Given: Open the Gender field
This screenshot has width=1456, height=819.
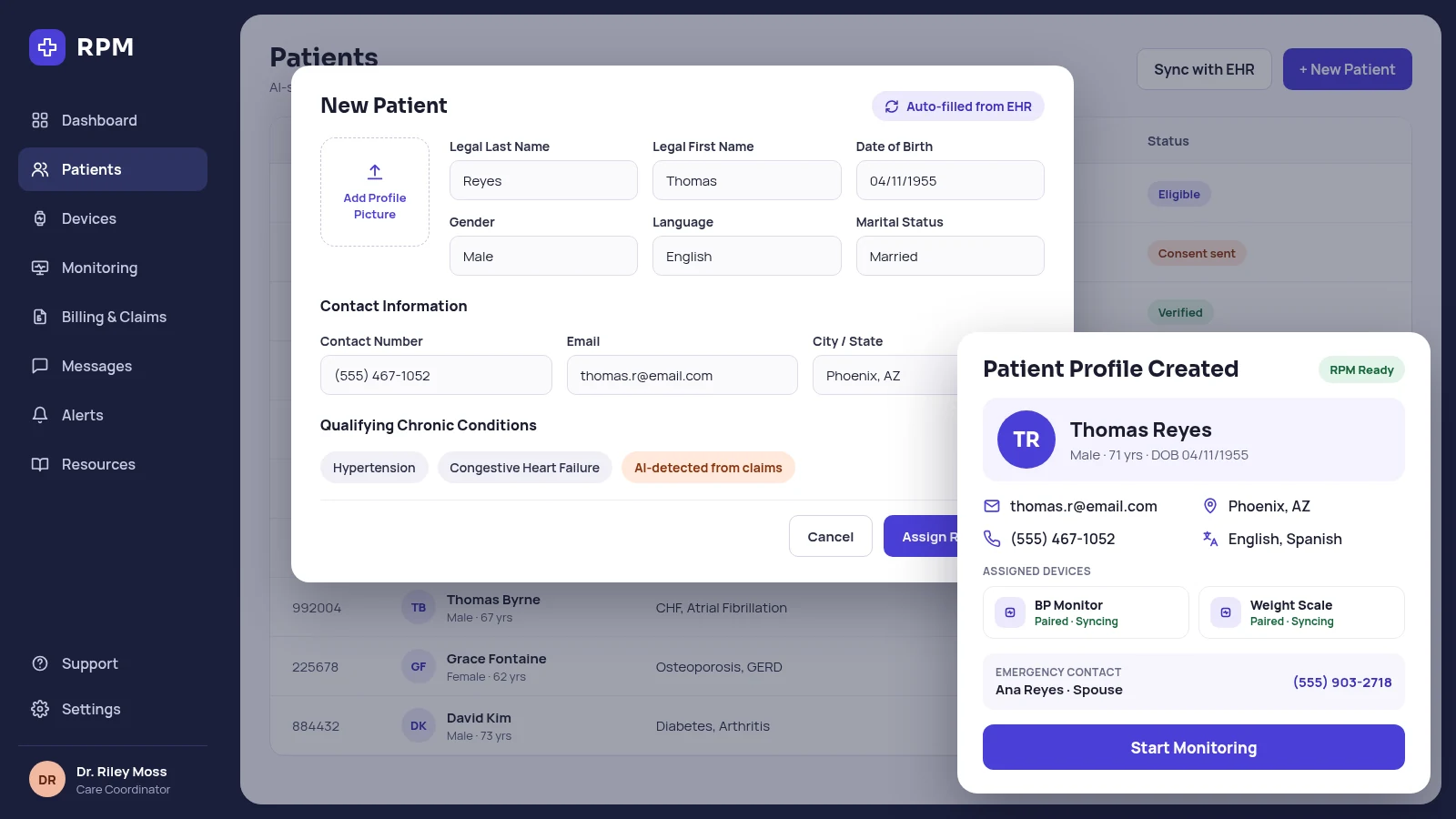Looking at the screenshot, I should [x=543, y=256].
